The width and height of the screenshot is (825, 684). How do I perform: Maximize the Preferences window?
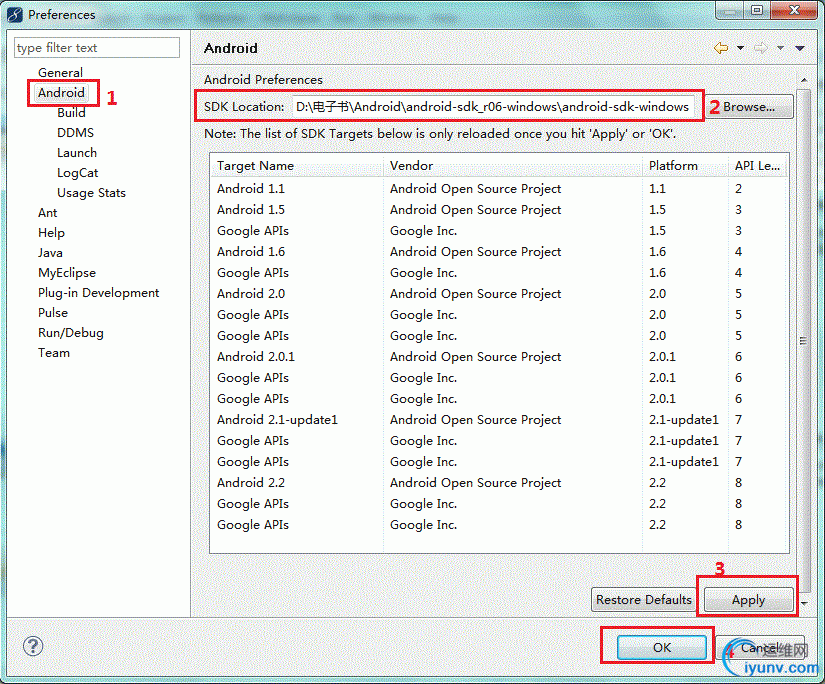coord(757,11)
